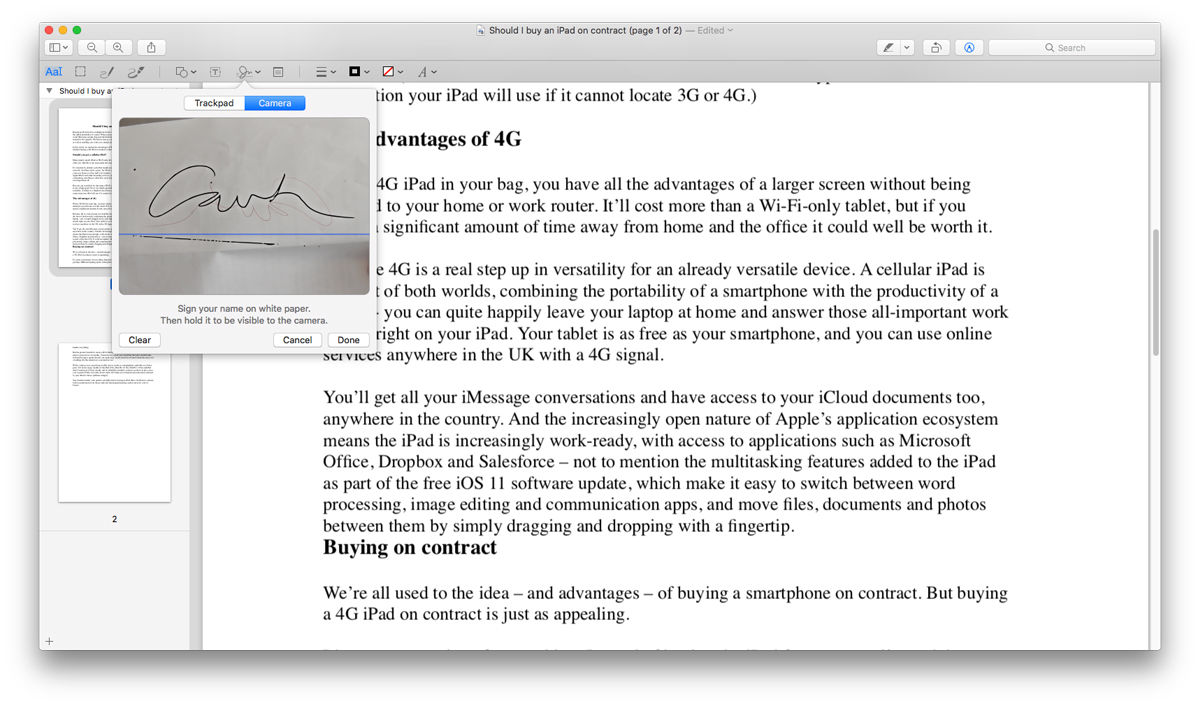Screen dimensions: 1200x706
Task: Insert a text box with the Text tool
Action: coord(214,71)
